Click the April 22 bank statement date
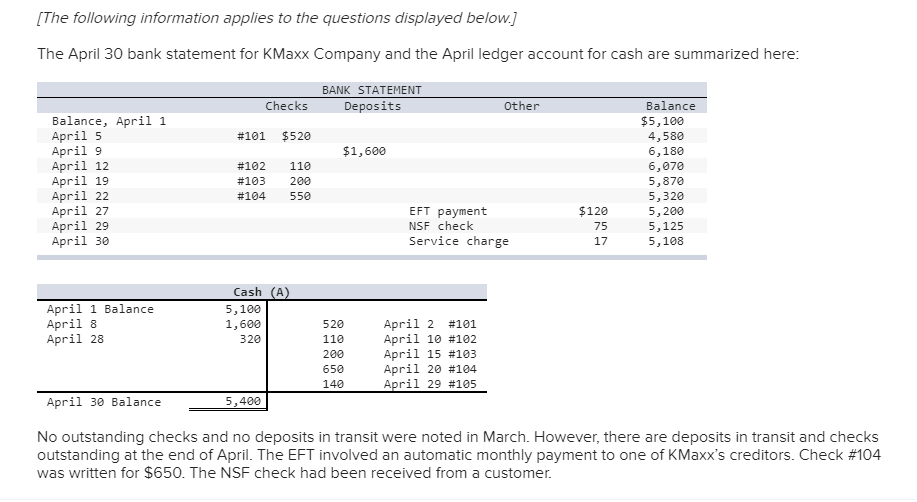Image resolution: width=917 pixels, height=502 pixels. pyautogui.click(x=80, y=196)
